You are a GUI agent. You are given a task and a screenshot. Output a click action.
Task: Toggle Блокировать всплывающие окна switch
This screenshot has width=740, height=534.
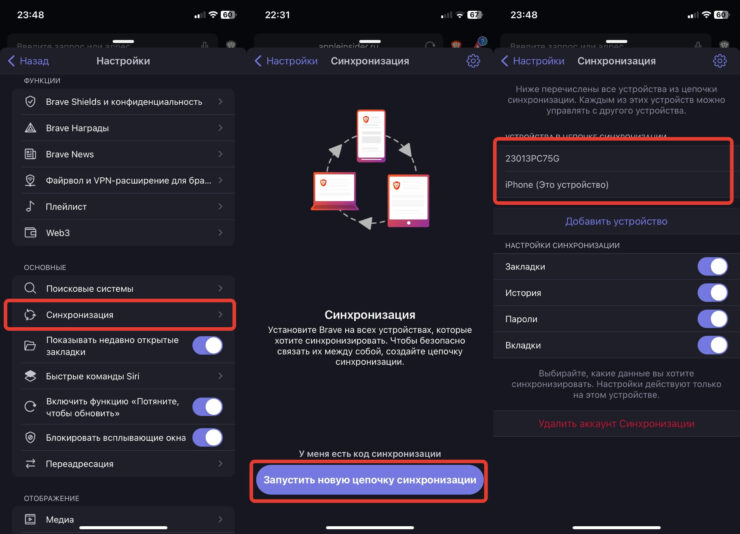pyautogui.click(x=208, y=437)
